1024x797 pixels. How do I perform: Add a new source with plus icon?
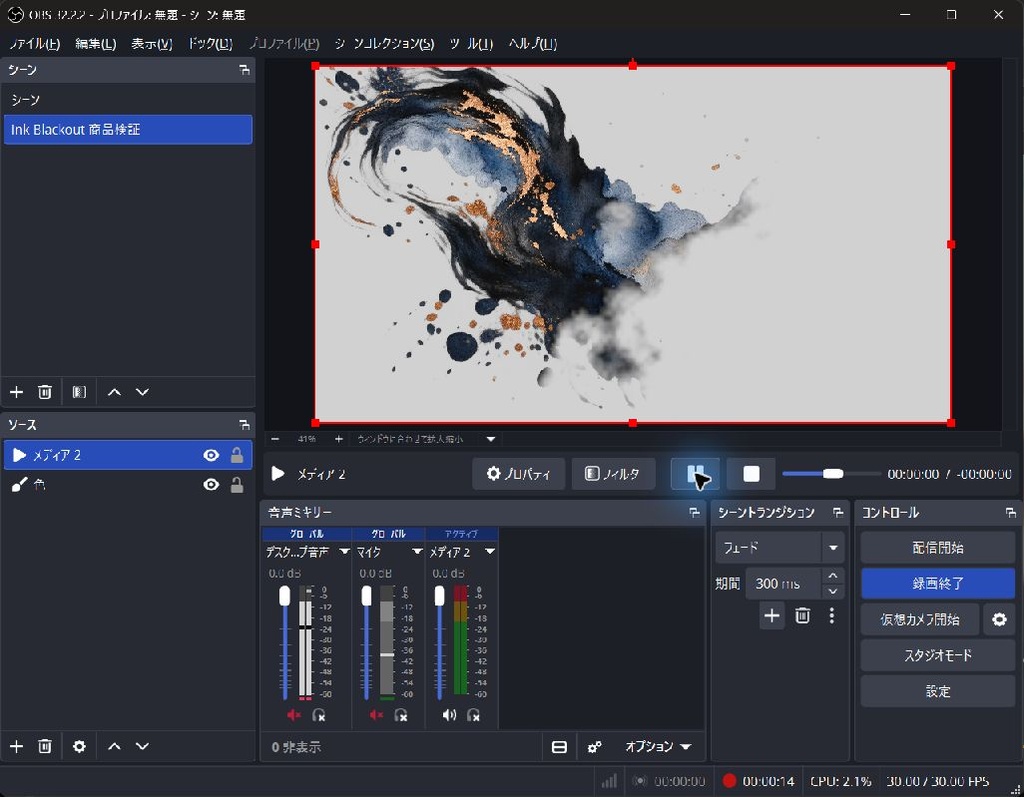[16, 746]
